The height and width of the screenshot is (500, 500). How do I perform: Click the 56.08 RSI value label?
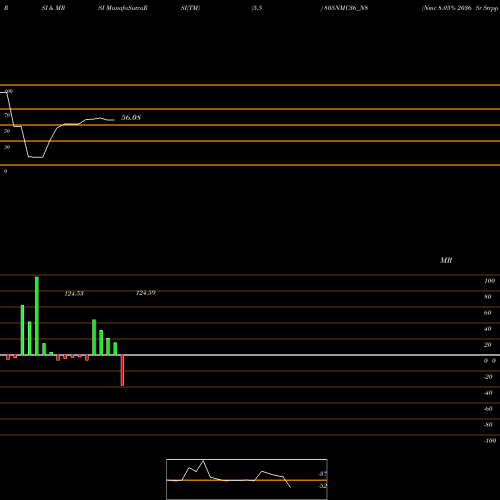[x=131, y=117]
